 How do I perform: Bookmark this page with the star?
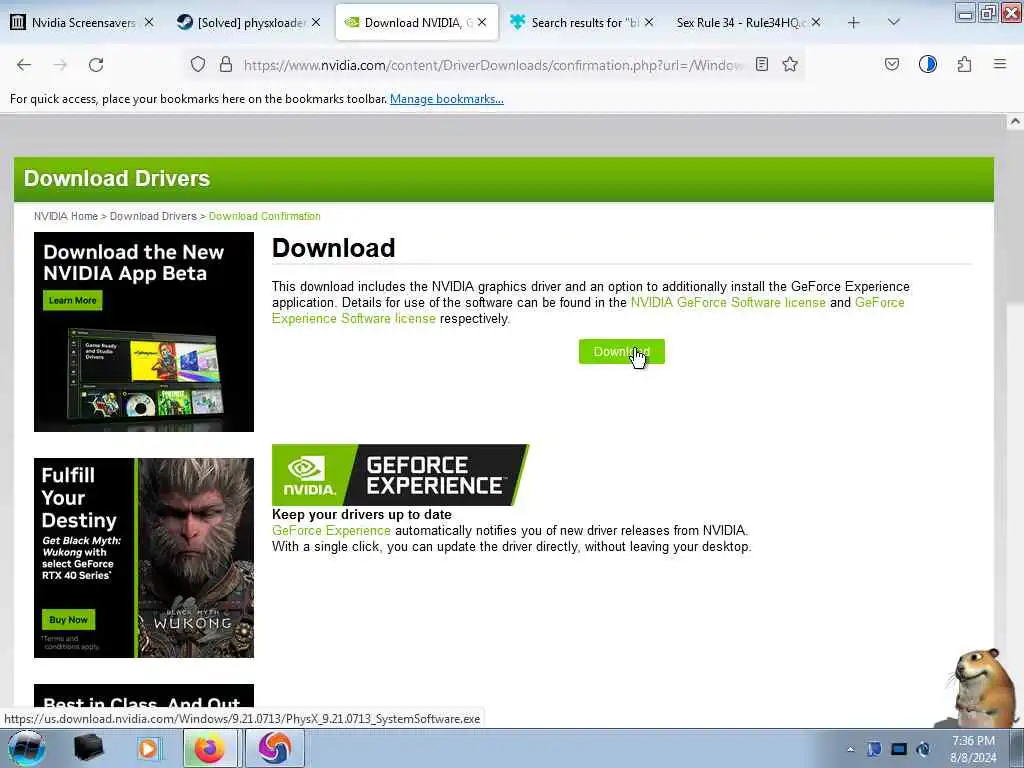790,64
